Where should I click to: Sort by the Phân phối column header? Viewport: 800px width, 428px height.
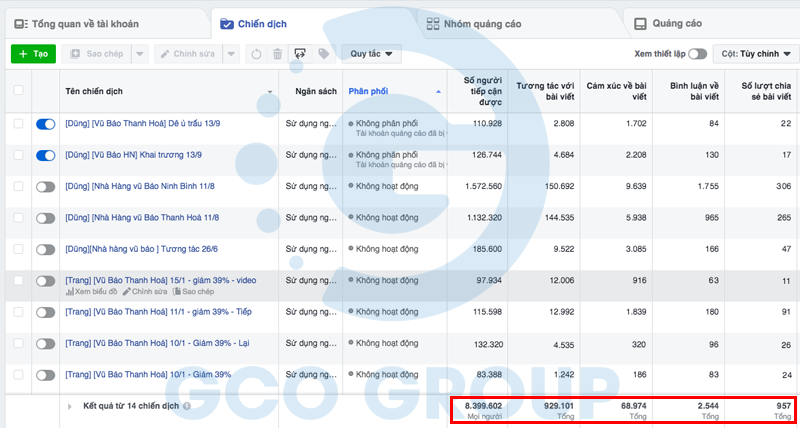[x=368, y=91]
